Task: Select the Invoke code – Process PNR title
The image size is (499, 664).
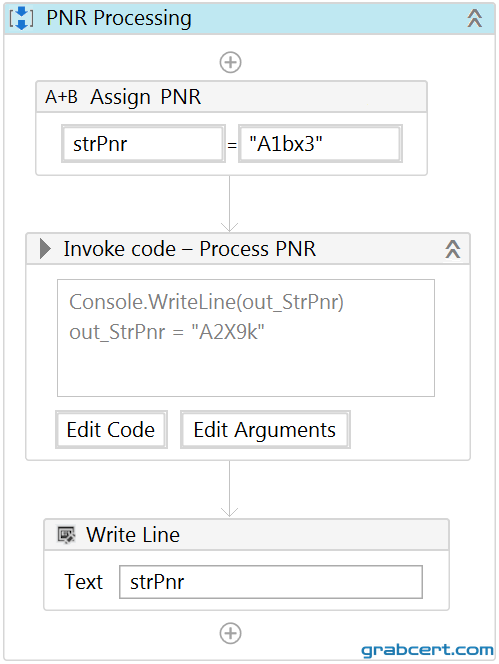Action: [190, 249]
